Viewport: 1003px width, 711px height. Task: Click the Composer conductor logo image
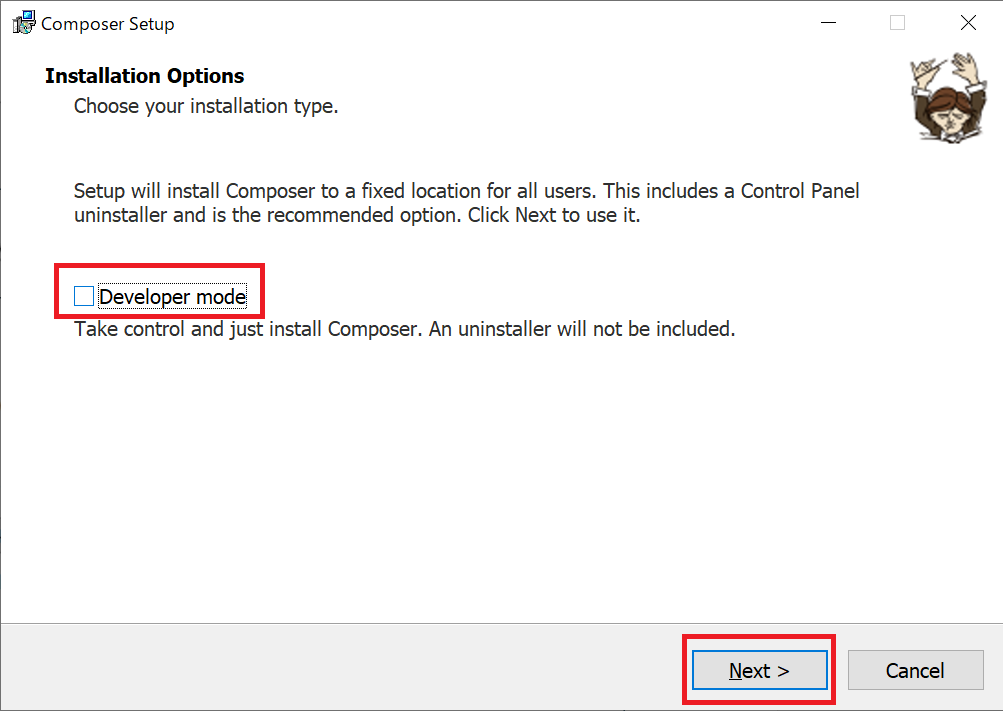tap(949, 98)
